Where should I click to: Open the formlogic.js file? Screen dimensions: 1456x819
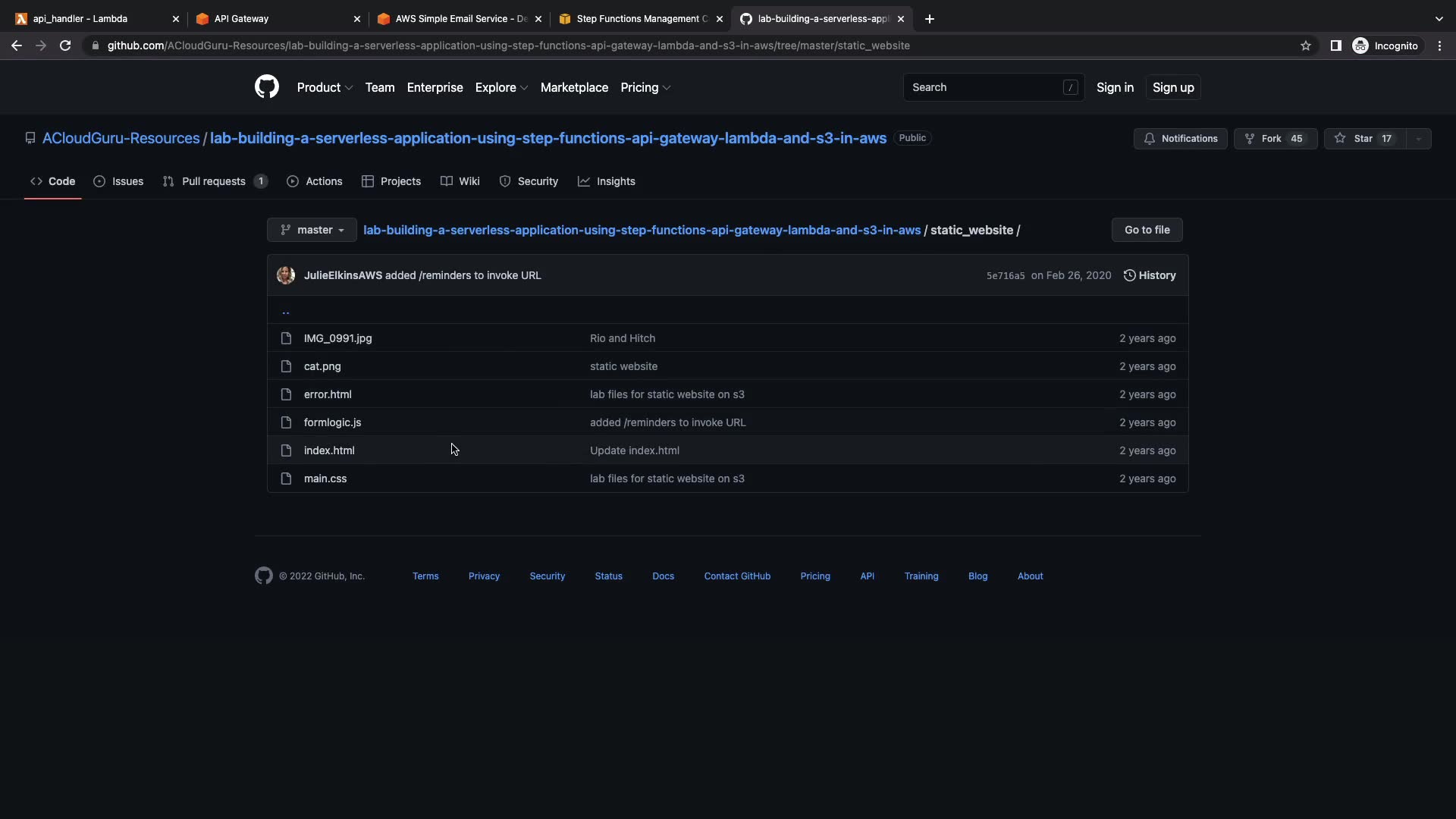click(x=332, y=422)
